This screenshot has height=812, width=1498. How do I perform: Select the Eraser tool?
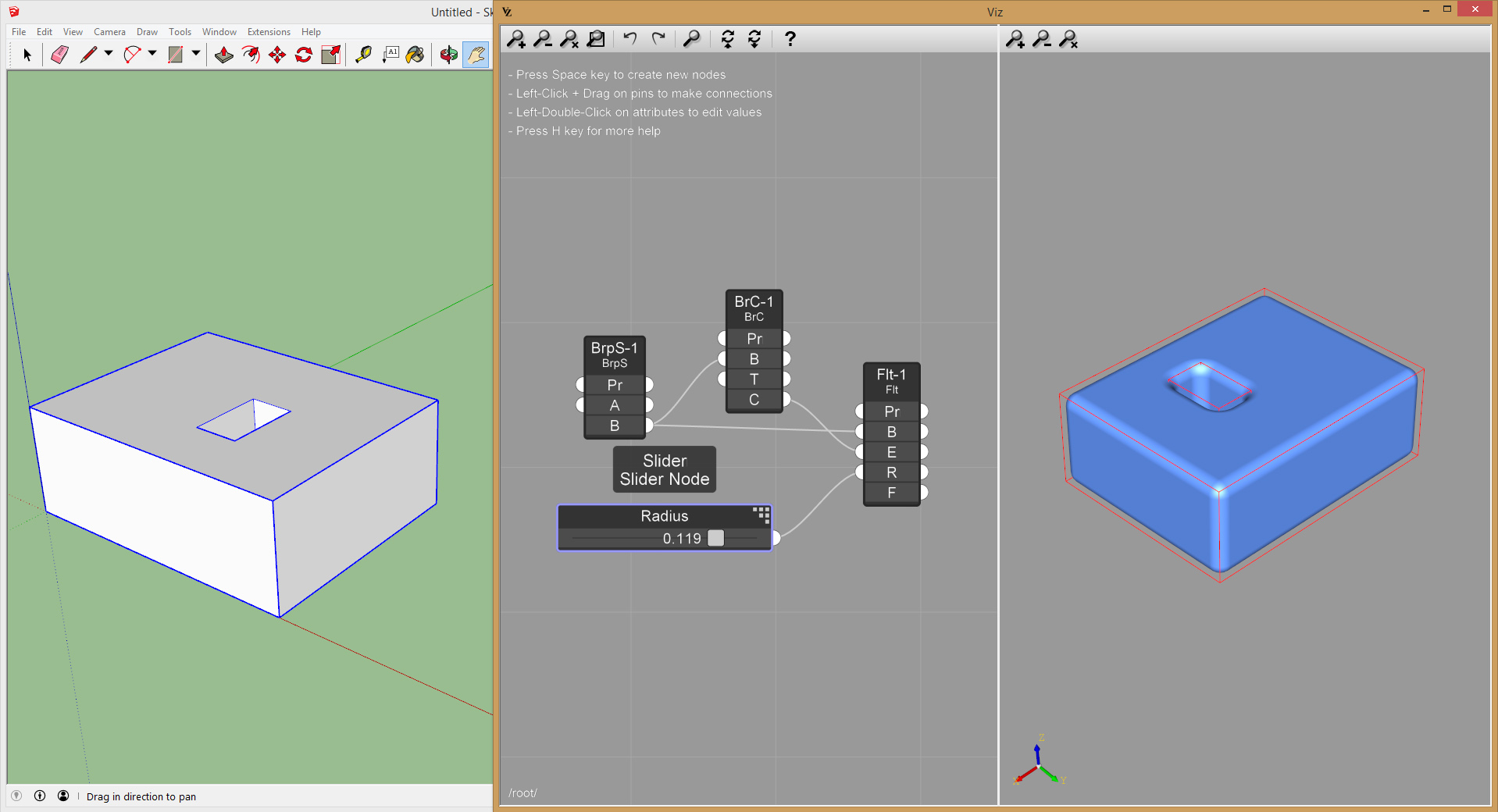59,55
